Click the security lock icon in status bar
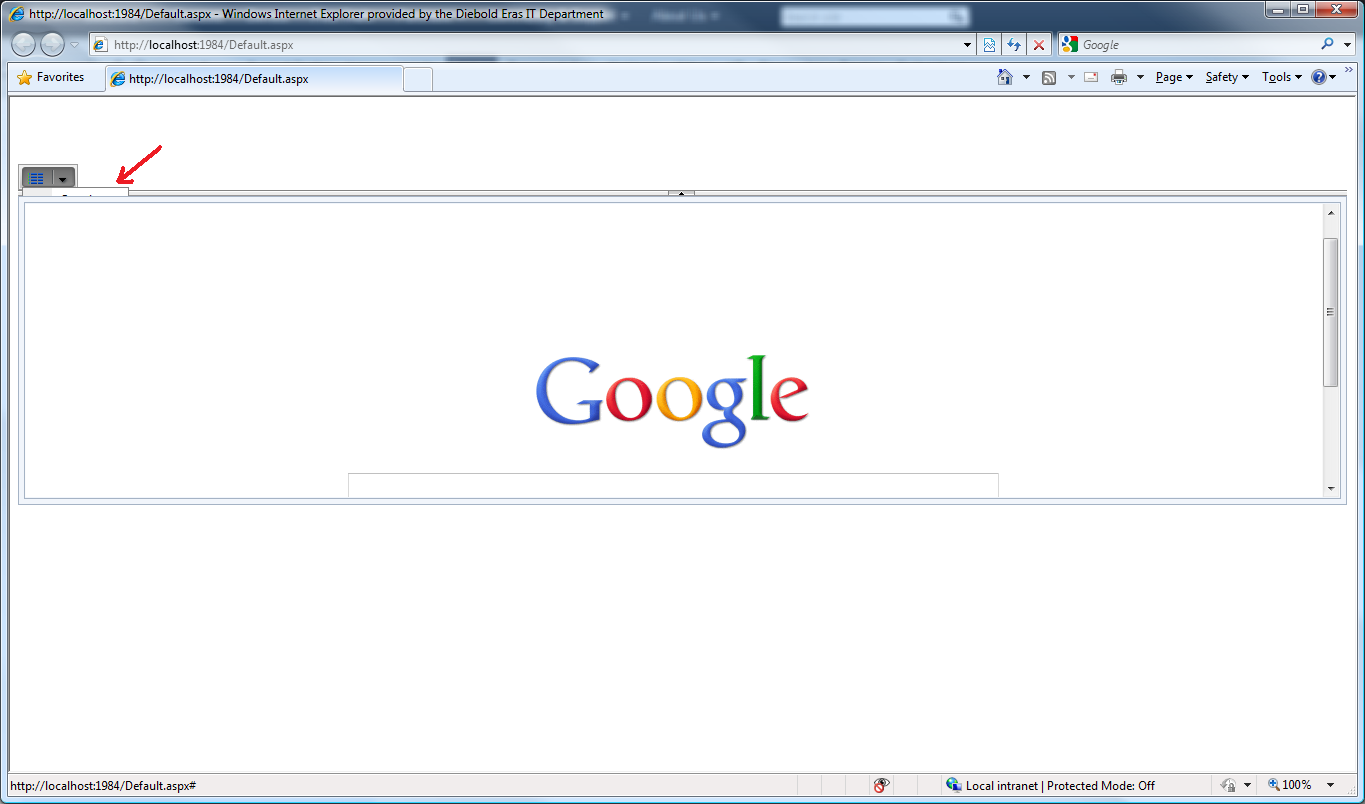The image size is (1365, 804). [1229, 785]
